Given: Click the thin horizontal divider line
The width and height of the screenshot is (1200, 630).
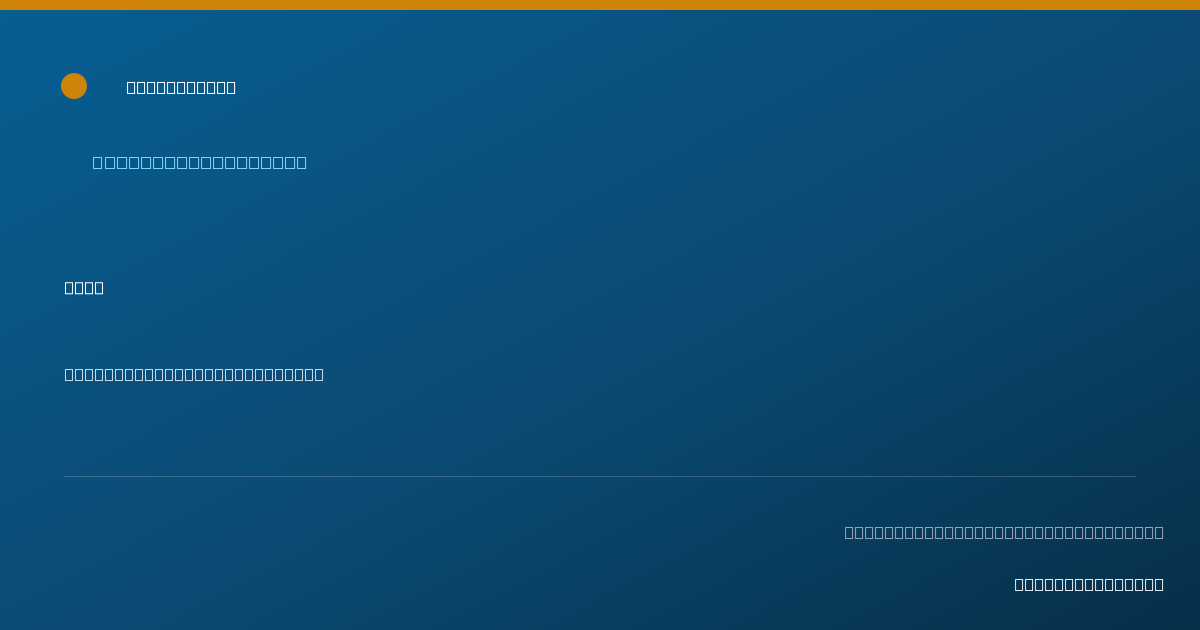Looking at the screenshot, I should (x=600, y=476).
